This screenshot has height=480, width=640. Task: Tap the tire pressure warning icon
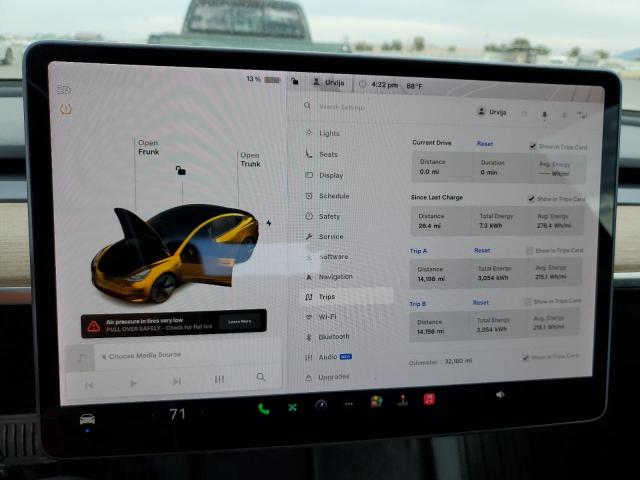pos(66,109)
